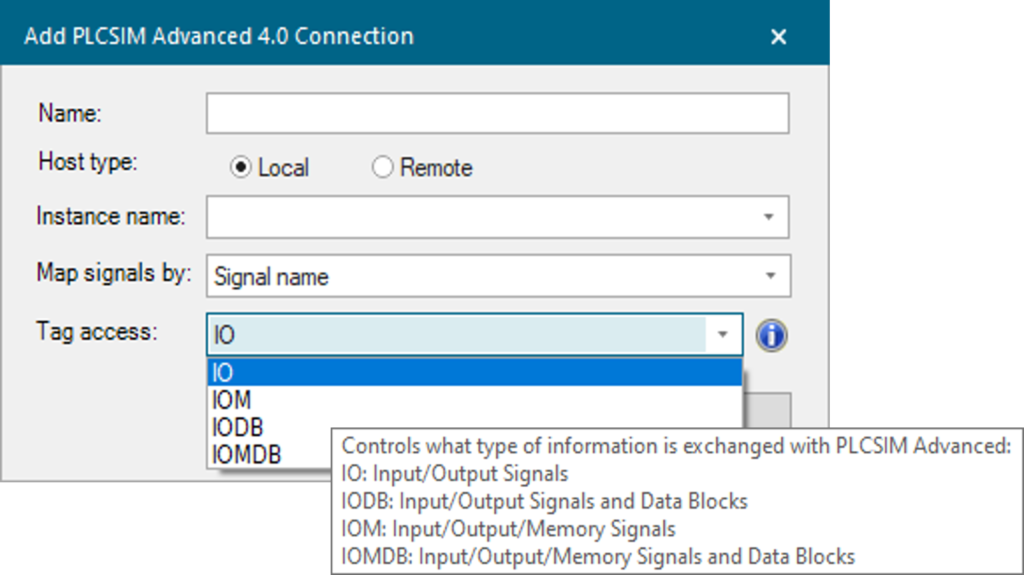Click the Tag access field label
The height and width of the screenshot is (575, 1024).
coord(97,331)
